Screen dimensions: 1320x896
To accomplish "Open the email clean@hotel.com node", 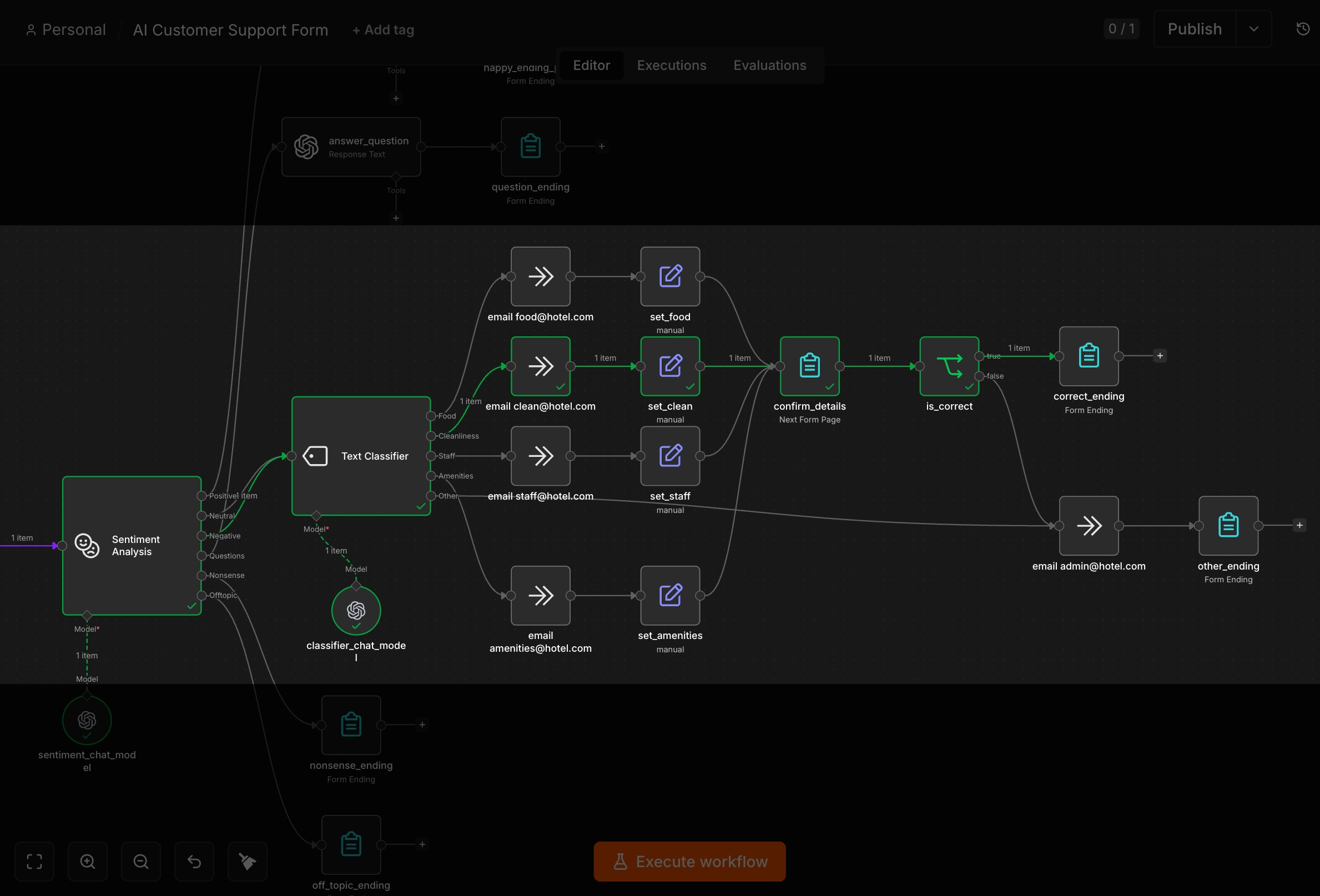I will tap(540, 366).
